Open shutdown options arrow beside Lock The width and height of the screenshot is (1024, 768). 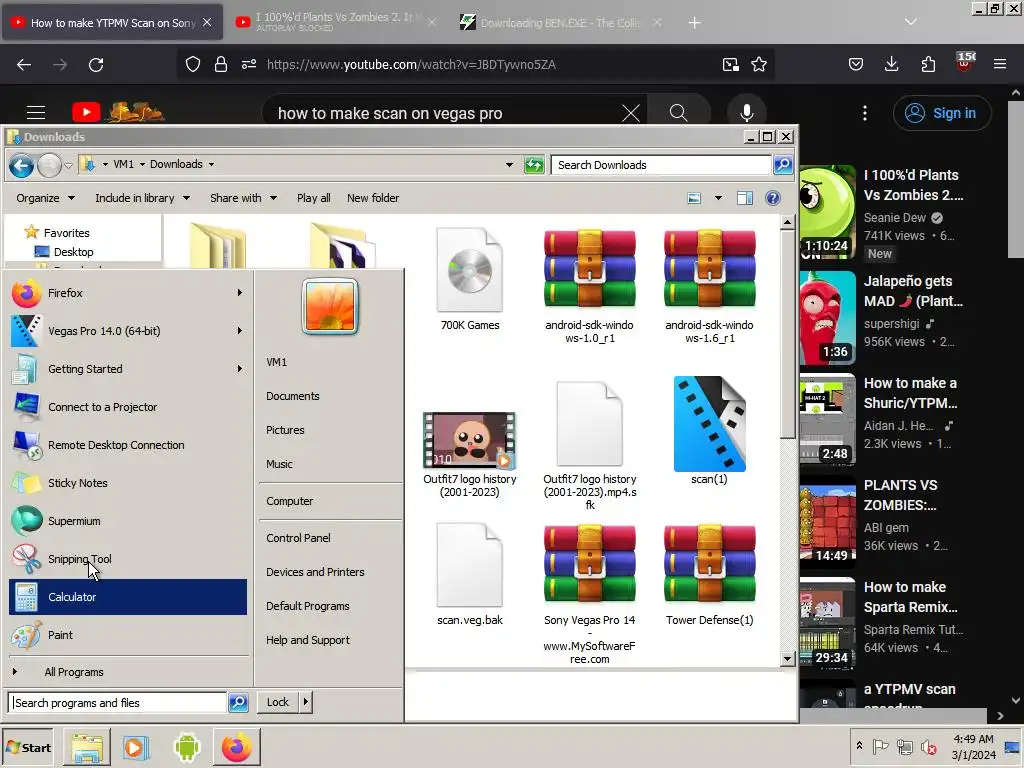306,702
